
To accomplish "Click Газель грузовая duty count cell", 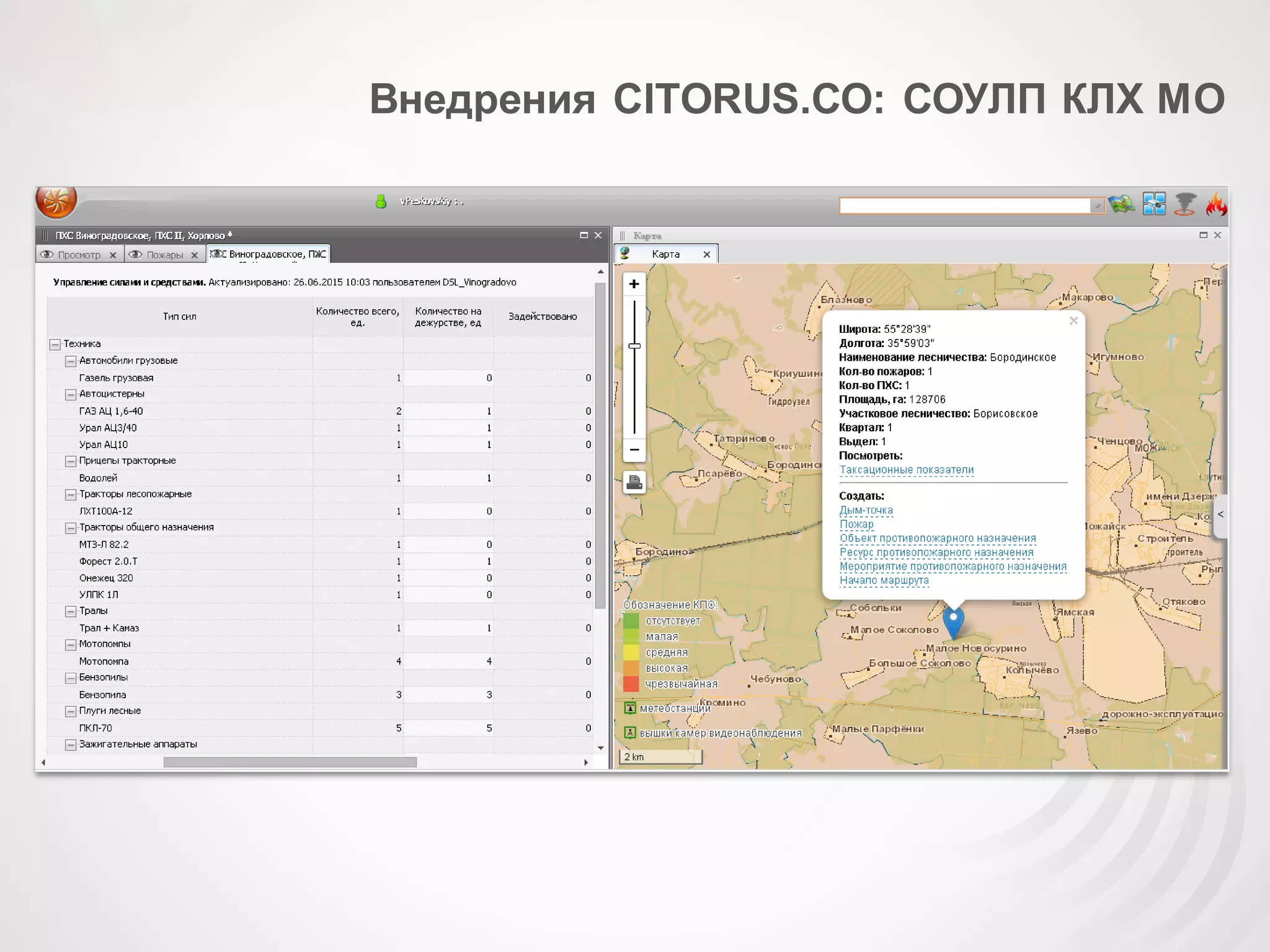I will pyautogui.click(x=448, y=378).
